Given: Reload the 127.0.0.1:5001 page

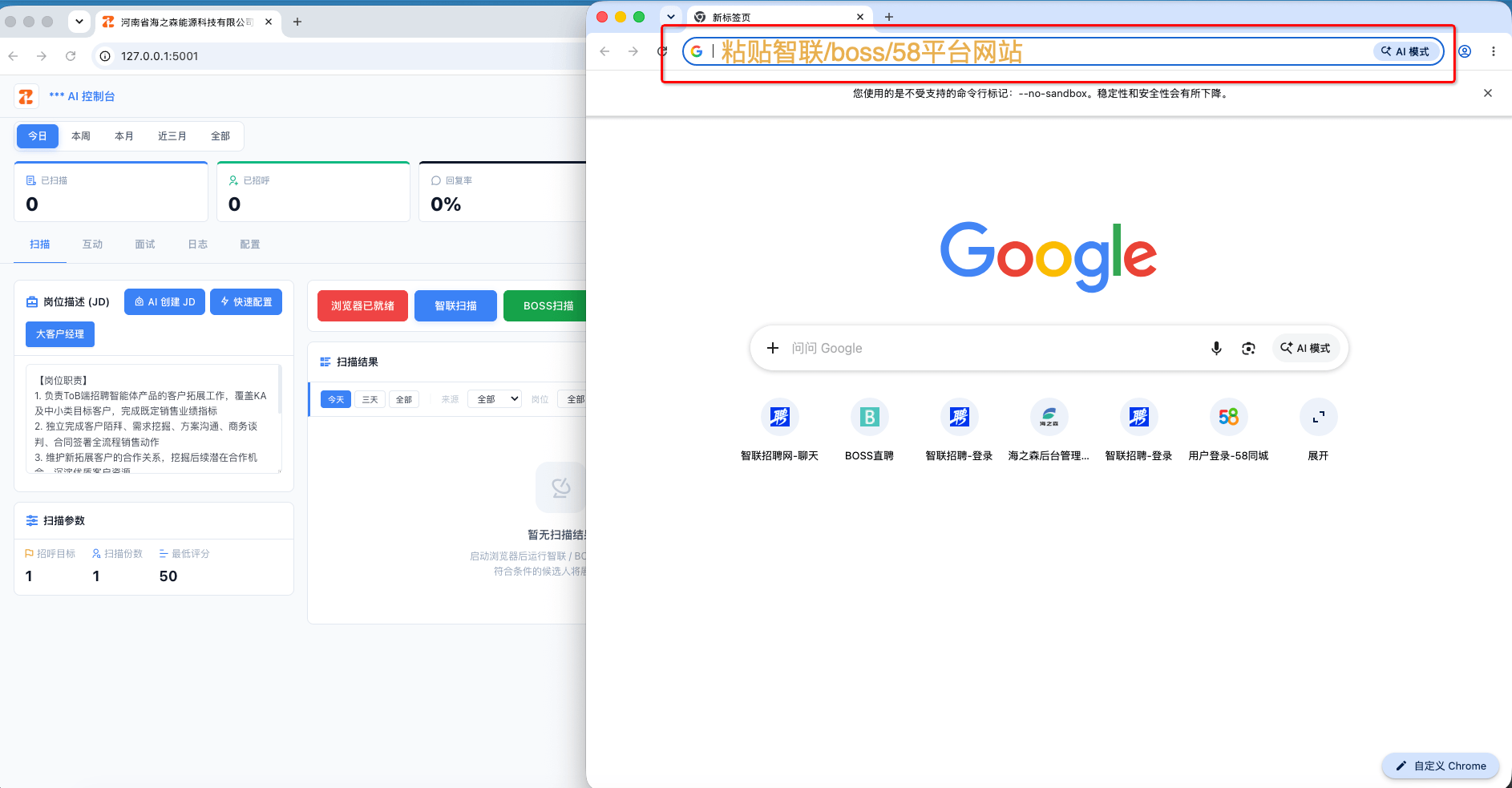Looking at the screenshot, I should coord(71,56).
